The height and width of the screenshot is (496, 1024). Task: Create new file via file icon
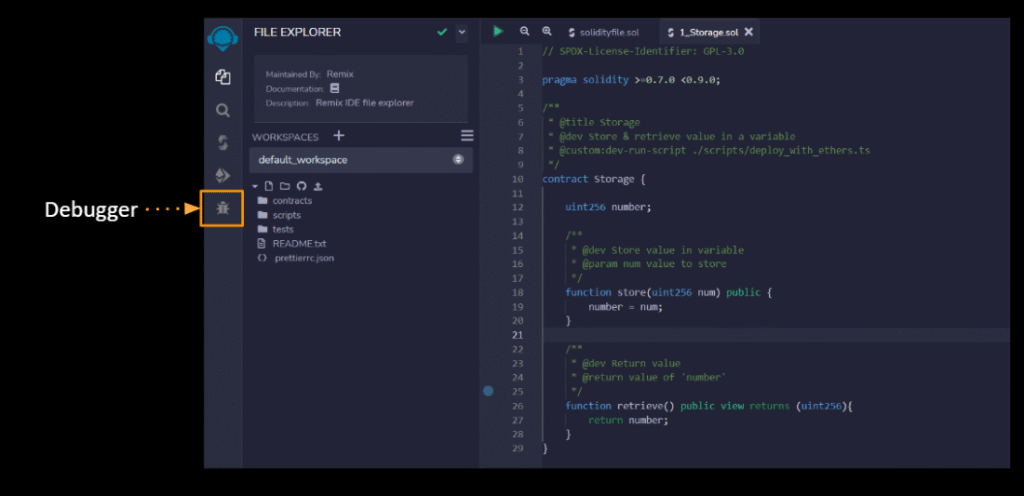tap(268, 187)
